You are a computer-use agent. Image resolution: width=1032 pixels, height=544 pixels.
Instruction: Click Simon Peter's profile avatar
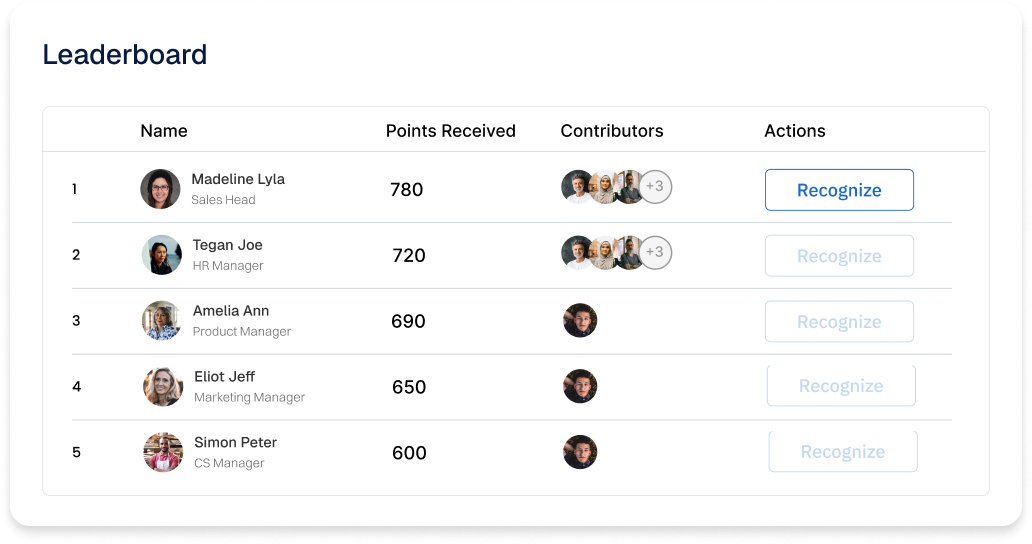tap(163, 452)
